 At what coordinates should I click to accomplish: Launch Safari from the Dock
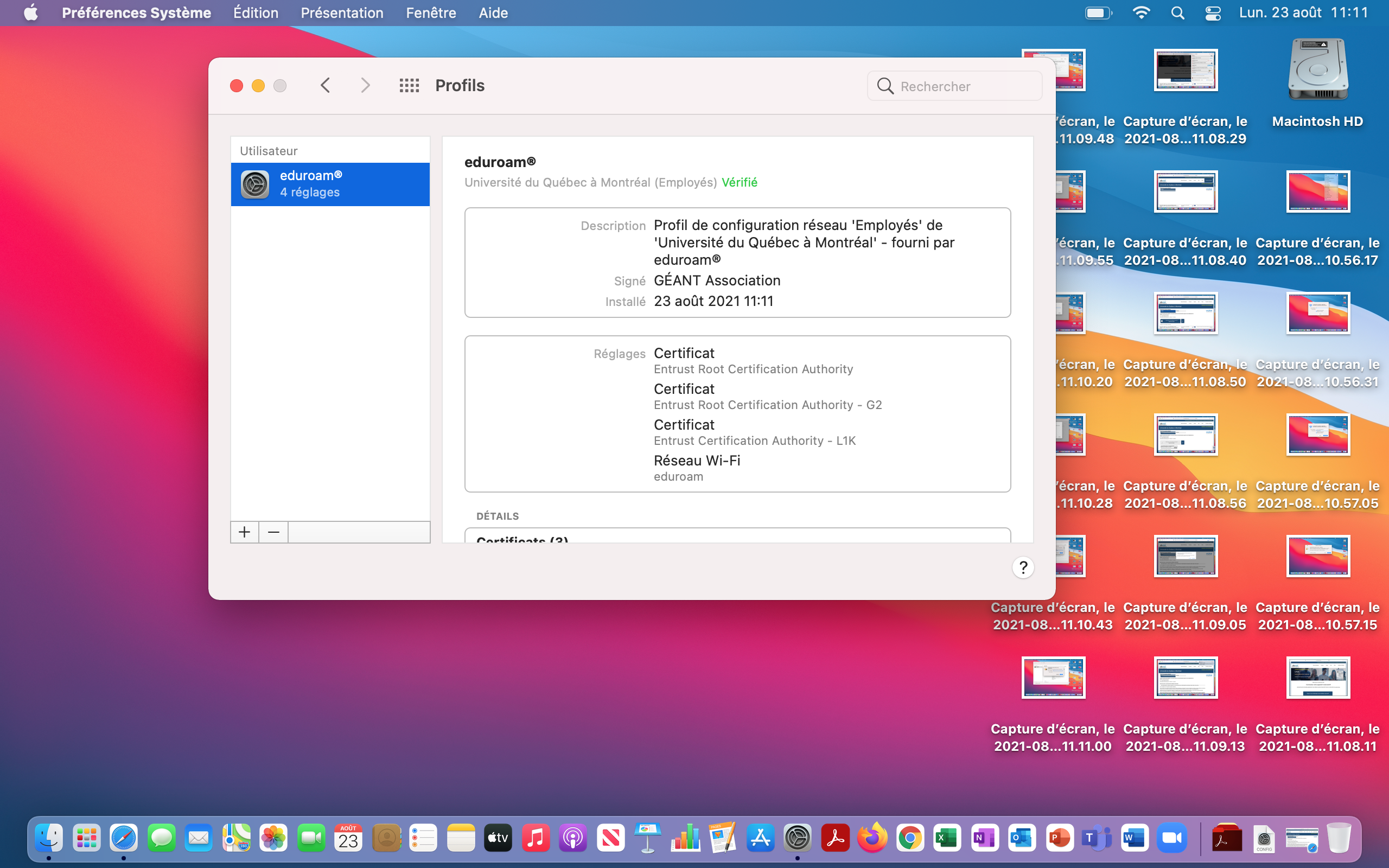click(x=124, y=838)
